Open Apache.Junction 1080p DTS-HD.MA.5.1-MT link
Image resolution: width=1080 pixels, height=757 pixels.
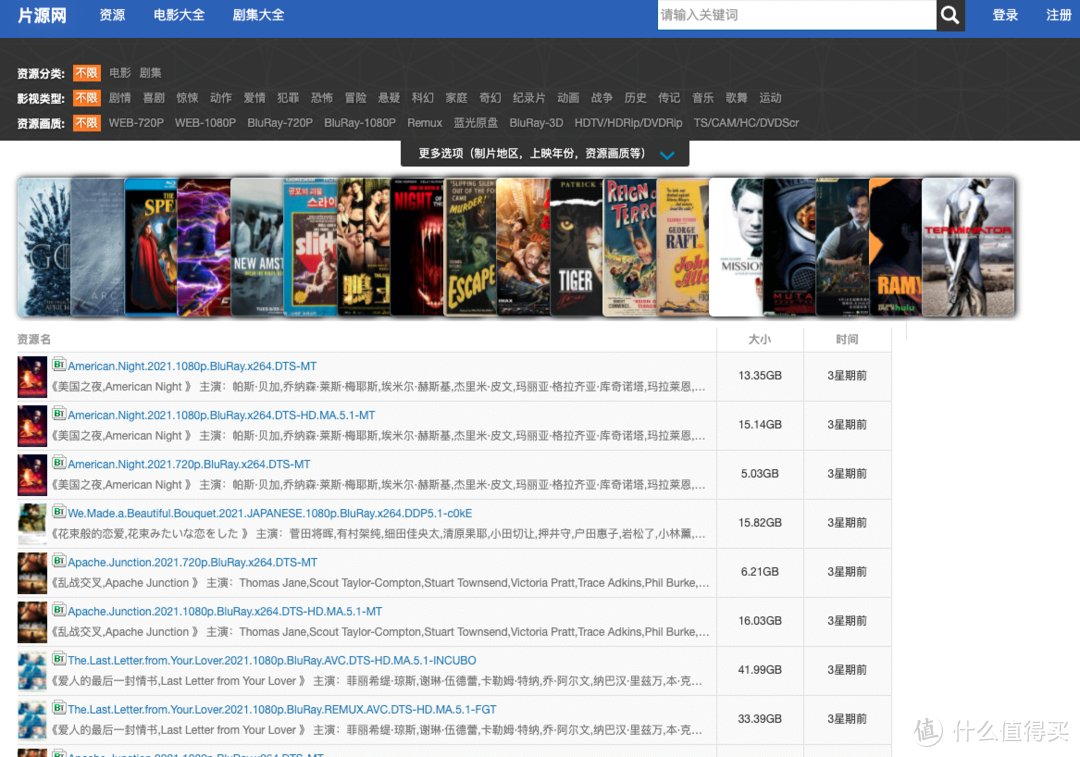[225, 611]
